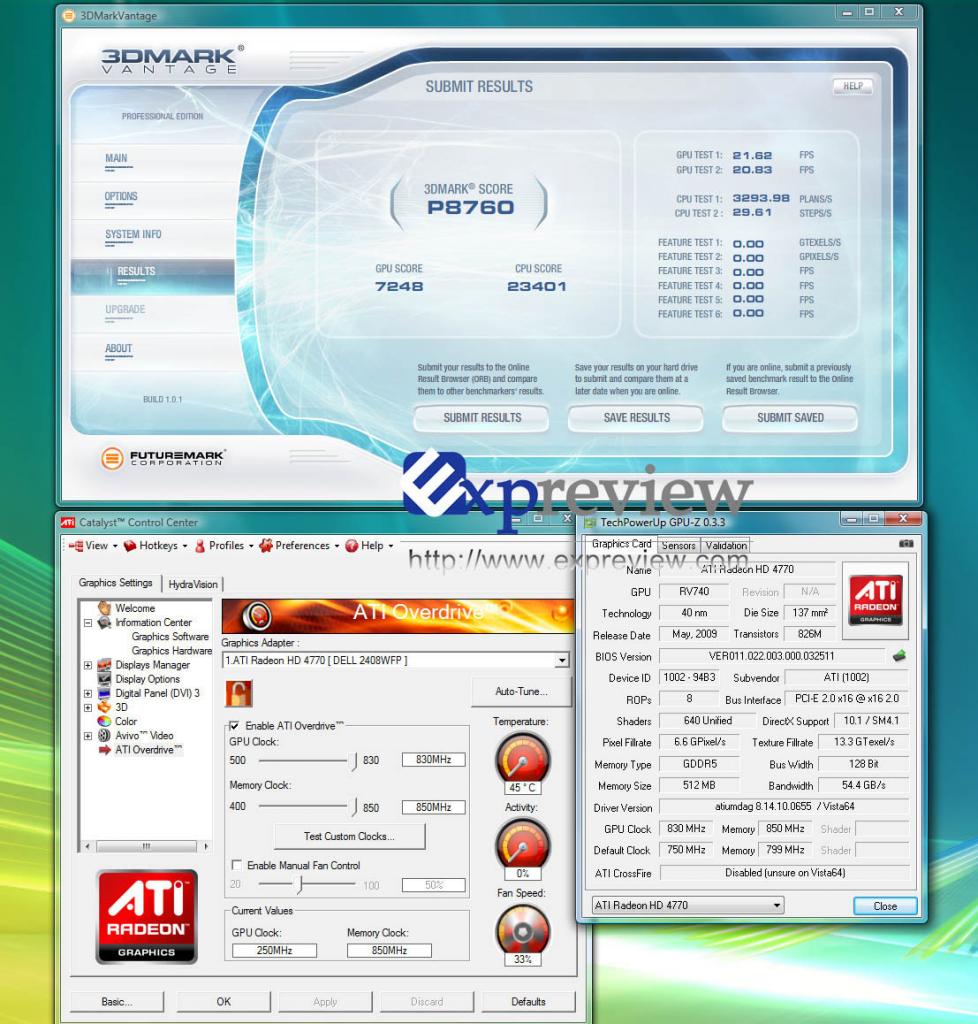
Task: Click the GPU Clock slider handle
Action: coord(355,761)
